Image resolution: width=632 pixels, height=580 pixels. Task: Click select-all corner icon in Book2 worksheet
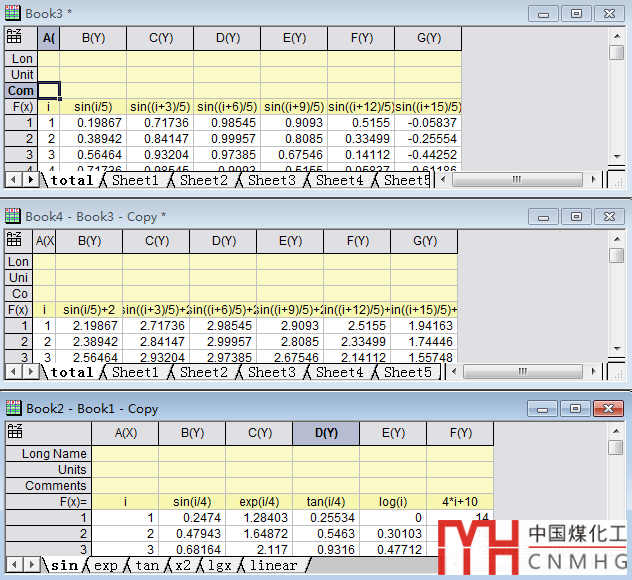click(x=14, y=433)
